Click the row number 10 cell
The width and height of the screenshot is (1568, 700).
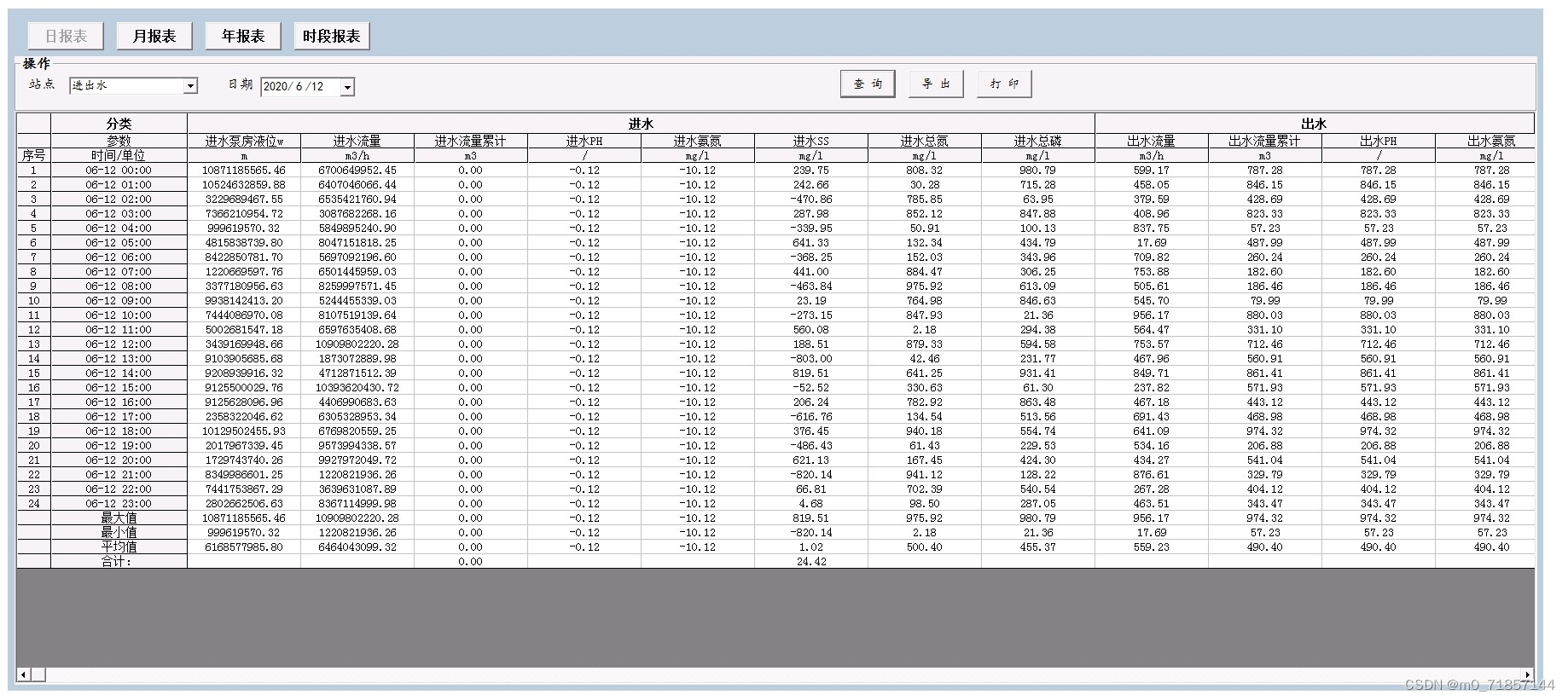point(33,300)
